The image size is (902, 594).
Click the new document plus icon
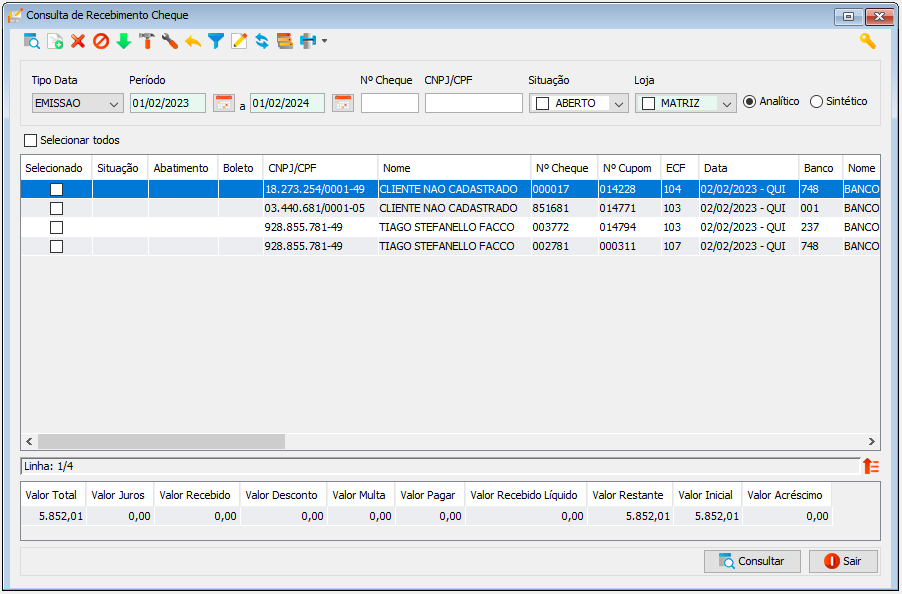click(x=55, y=41)
